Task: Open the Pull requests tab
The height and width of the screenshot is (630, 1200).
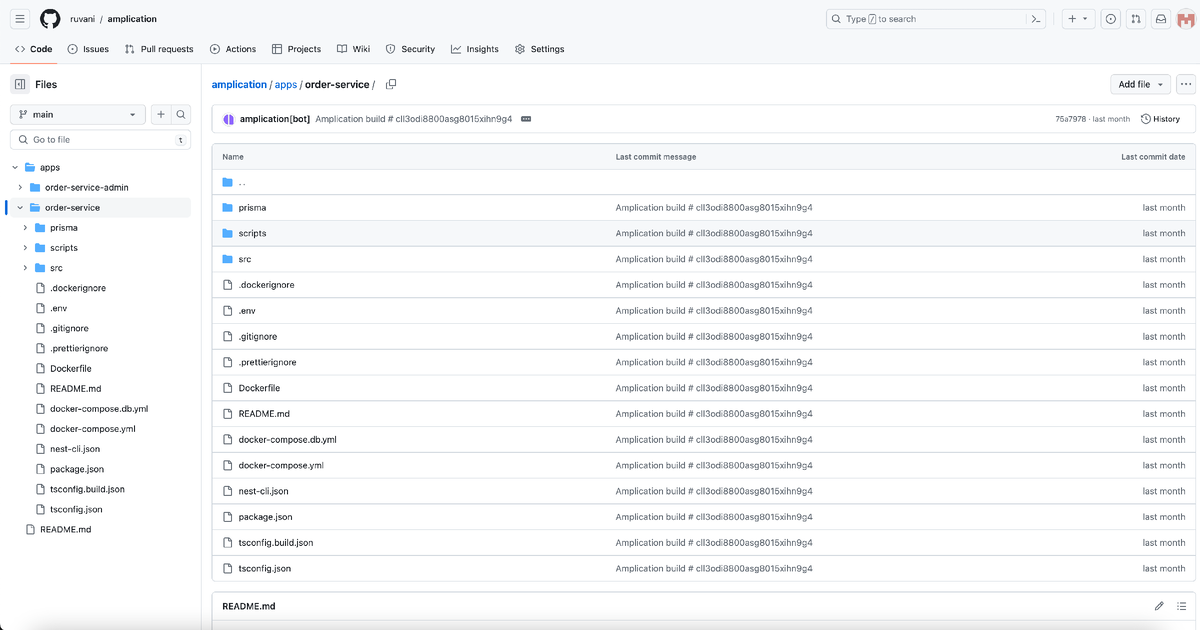Action: click(x=159, y=49)
